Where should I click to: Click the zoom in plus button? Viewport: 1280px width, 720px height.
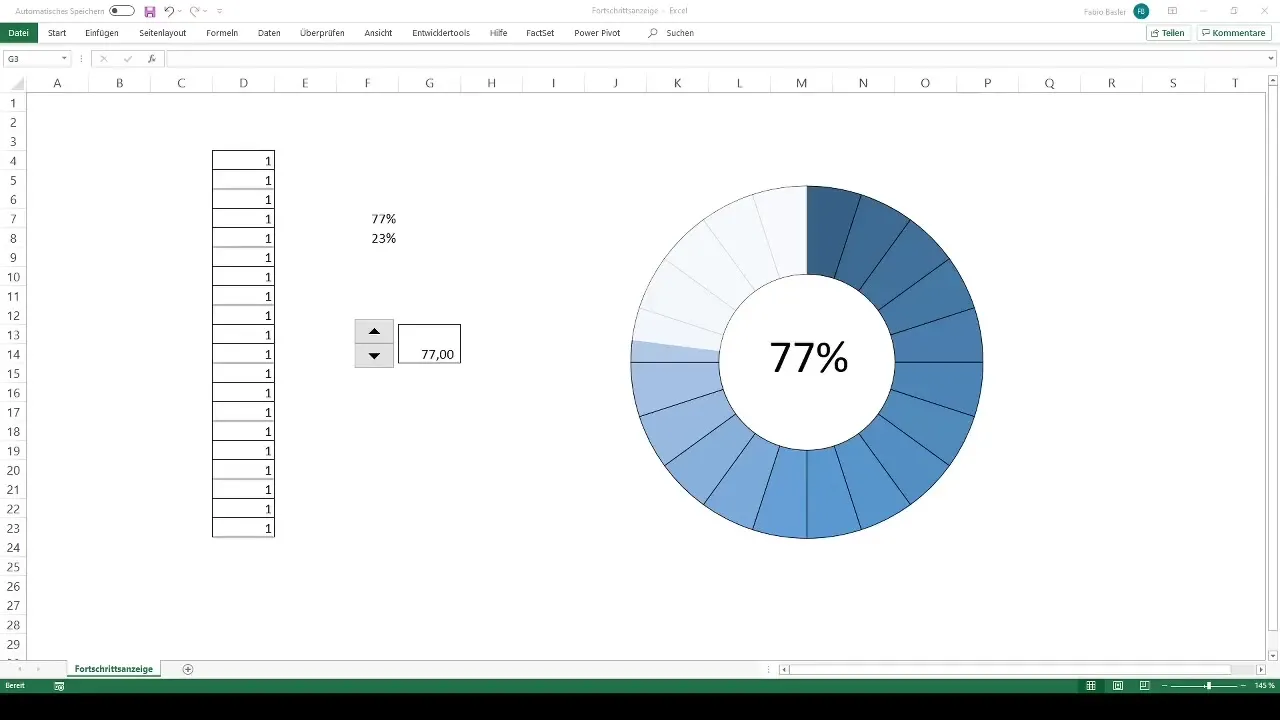(x=1241, y=686)
